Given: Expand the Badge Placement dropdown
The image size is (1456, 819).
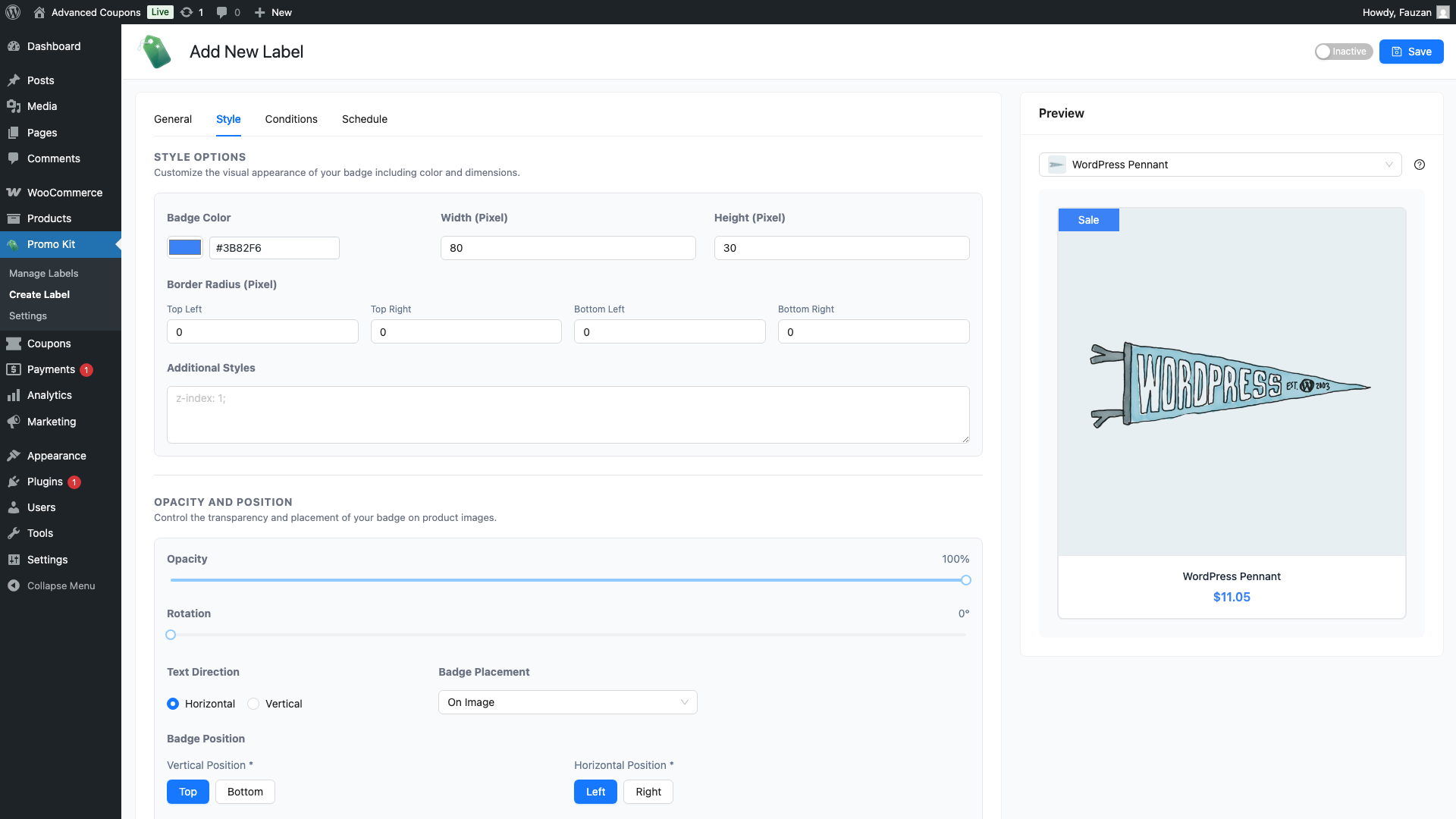Looking at the screenshot, I should (x=567, y=702).
